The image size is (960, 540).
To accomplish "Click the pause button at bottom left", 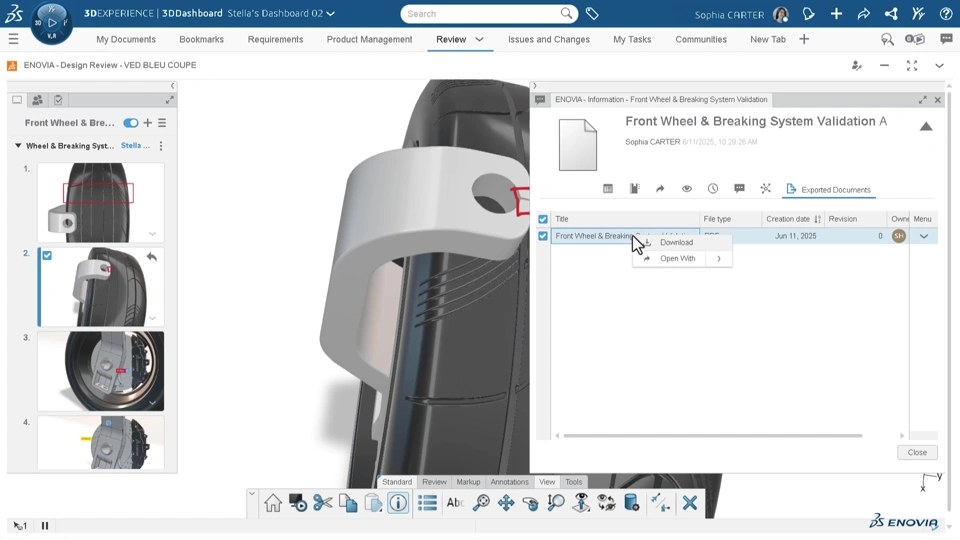I will (x=45, y=525).
